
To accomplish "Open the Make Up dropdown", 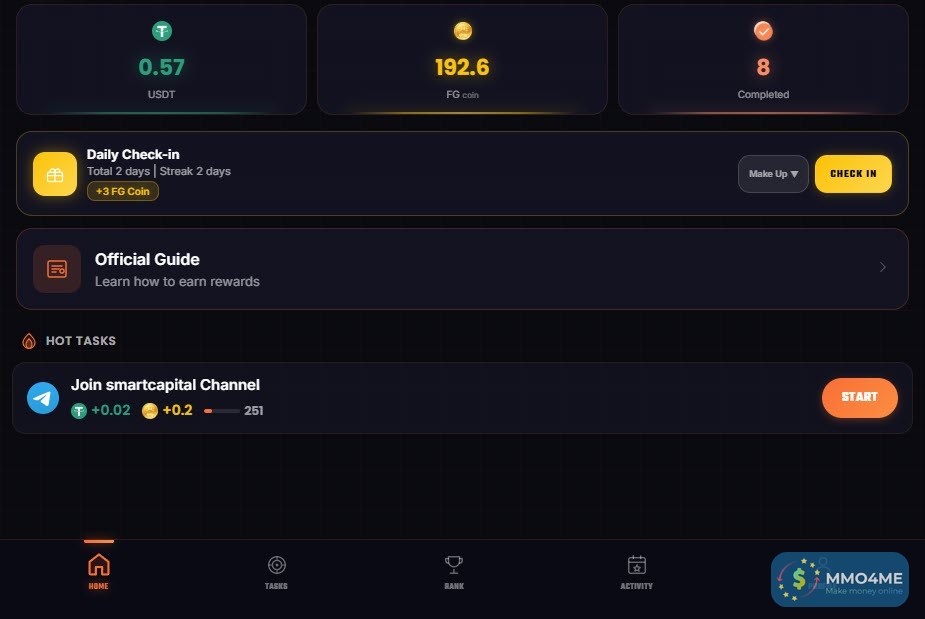I will pyautogui.click(x=773, y=174).
